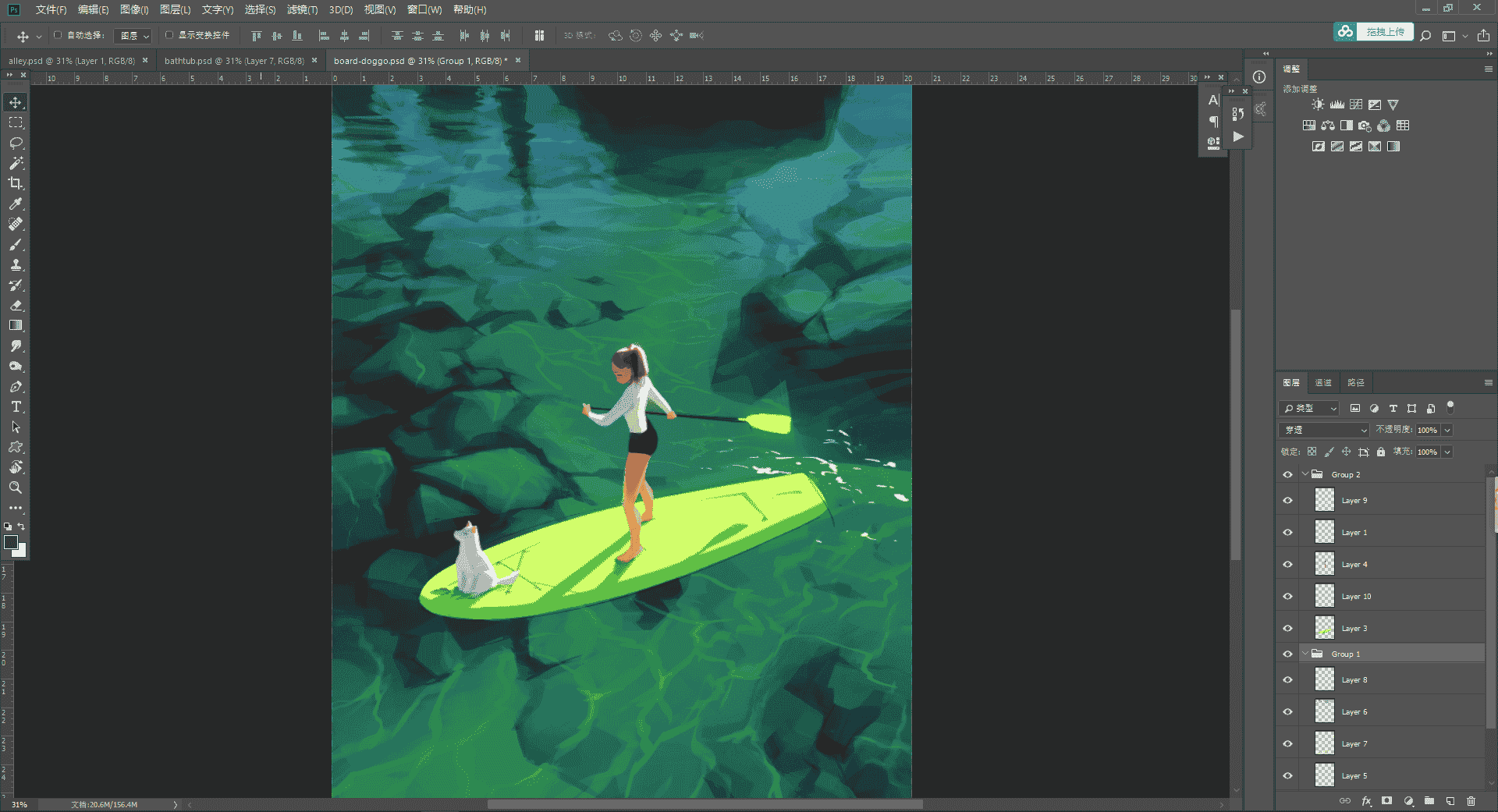Open the 滤镜 (Filter) menu
The width and height of the screenshot is (1498, 812).
302,9
